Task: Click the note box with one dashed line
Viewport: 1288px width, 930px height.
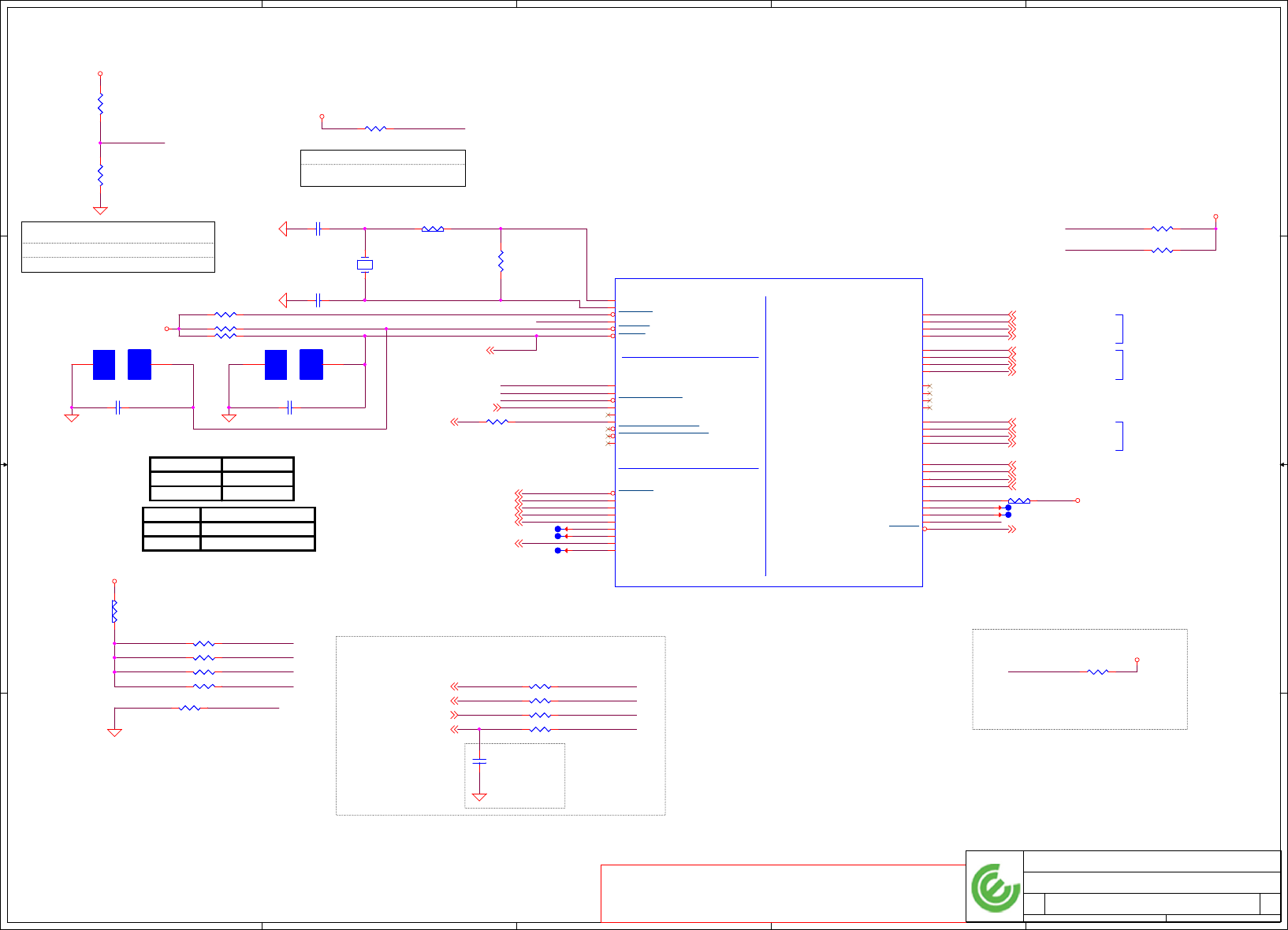Action: [383, 168]
